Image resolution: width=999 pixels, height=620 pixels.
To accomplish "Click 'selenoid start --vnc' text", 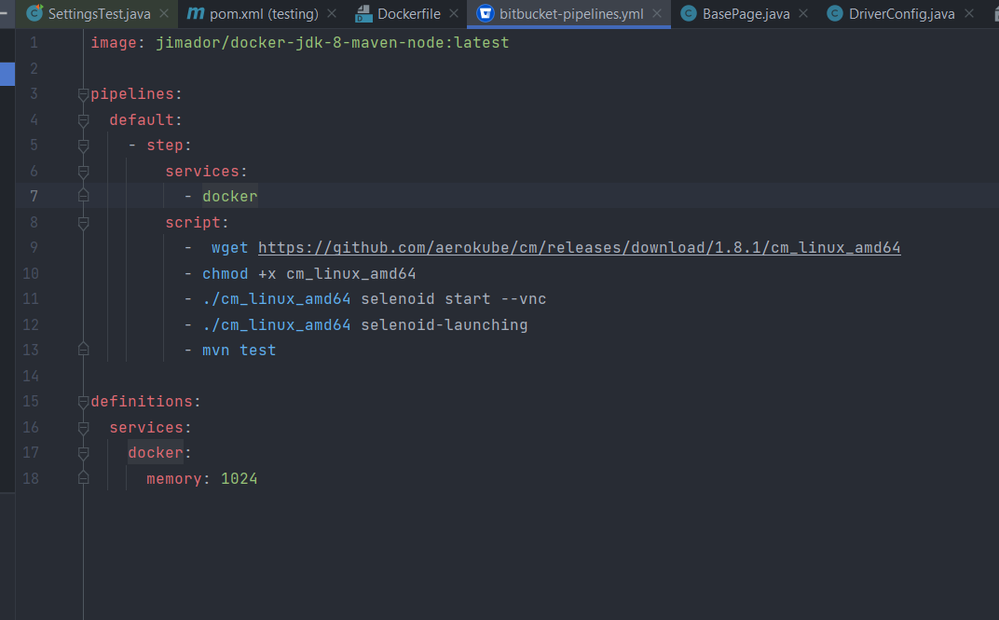I will click(454, 299).
